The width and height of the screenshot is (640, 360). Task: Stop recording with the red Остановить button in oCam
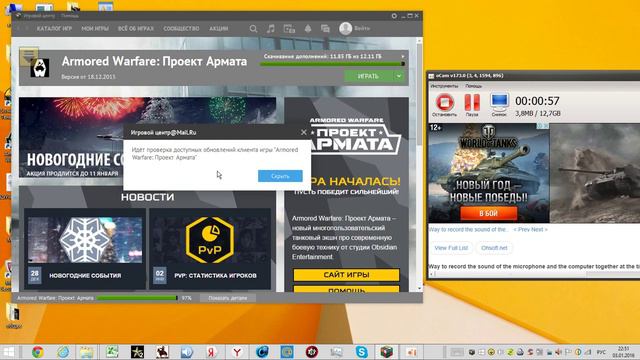(x=444, y=105)
